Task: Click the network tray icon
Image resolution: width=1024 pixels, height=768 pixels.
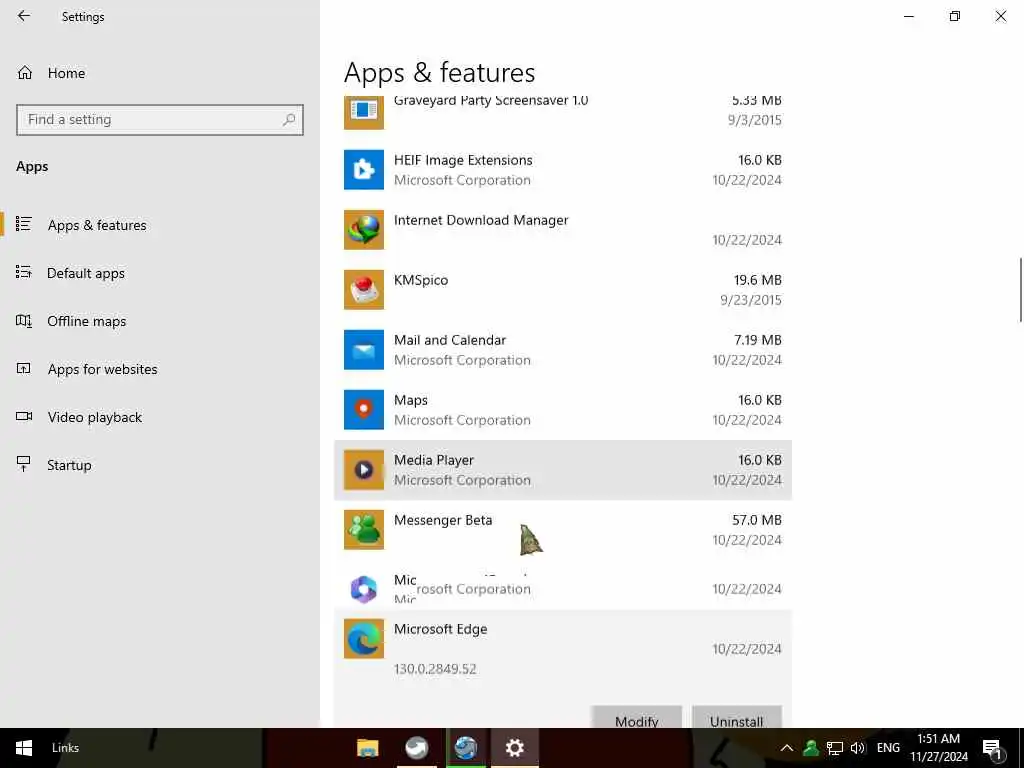Action: tap(835, 748)
